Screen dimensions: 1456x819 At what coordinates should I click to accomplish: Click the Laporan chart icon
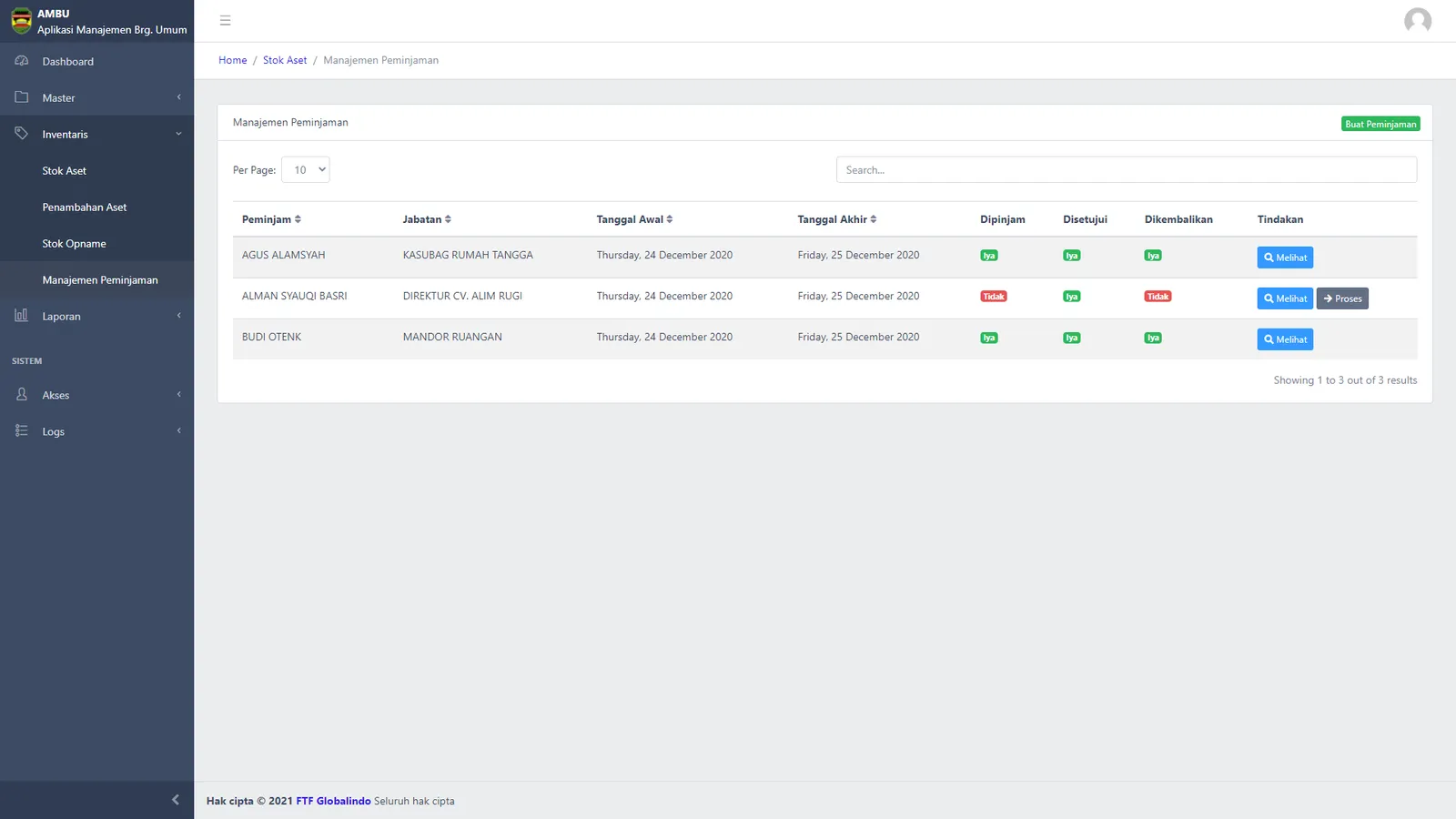point(22,316)
